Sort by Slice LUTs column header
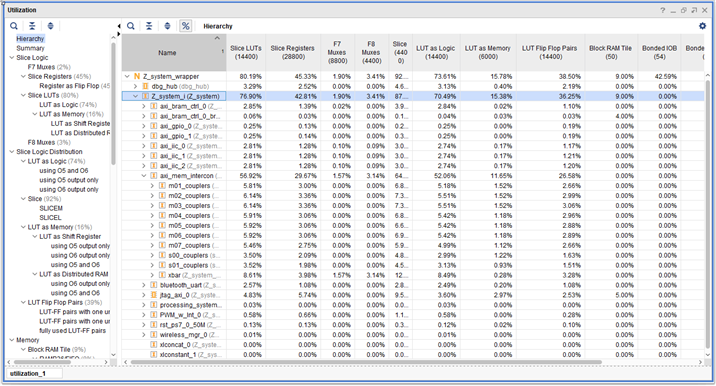The image size is (716, 386). [x=246, y=53]
